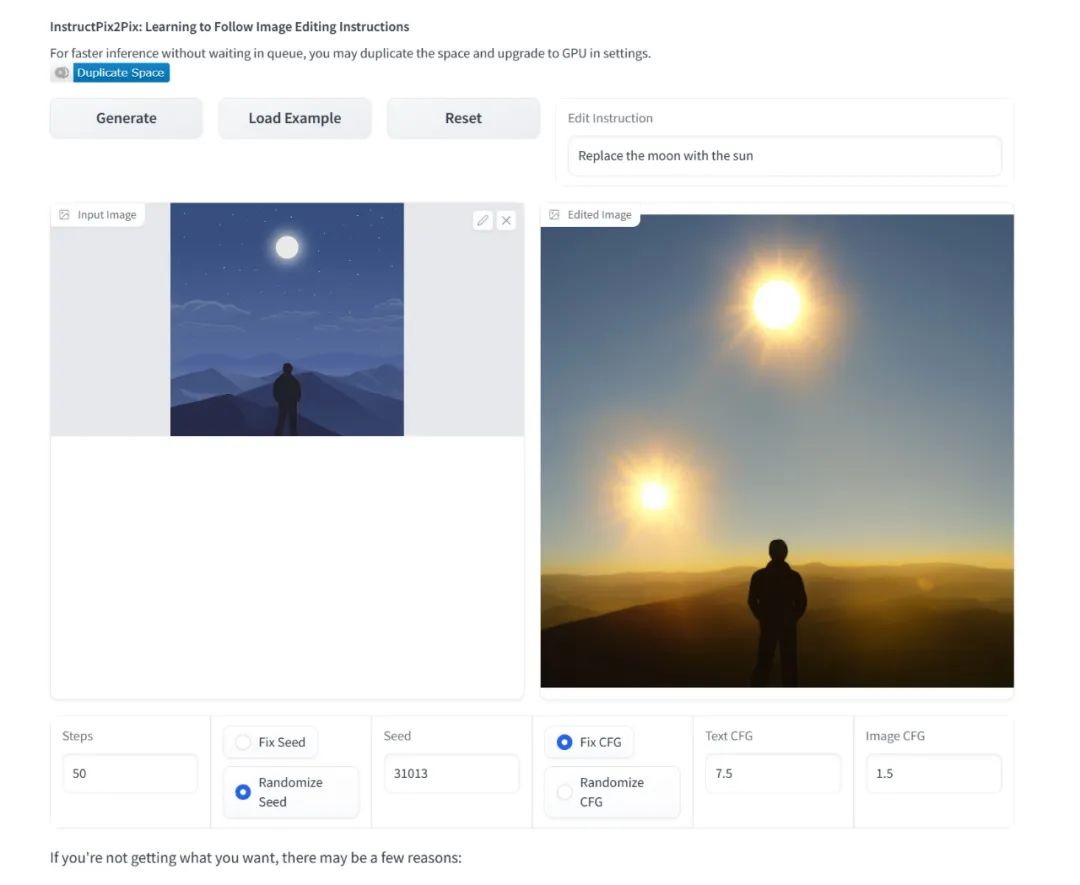Screen dimensions: 1080x885
Task: Choose the Randomize CFG radio option
Action: coord(564,792)
